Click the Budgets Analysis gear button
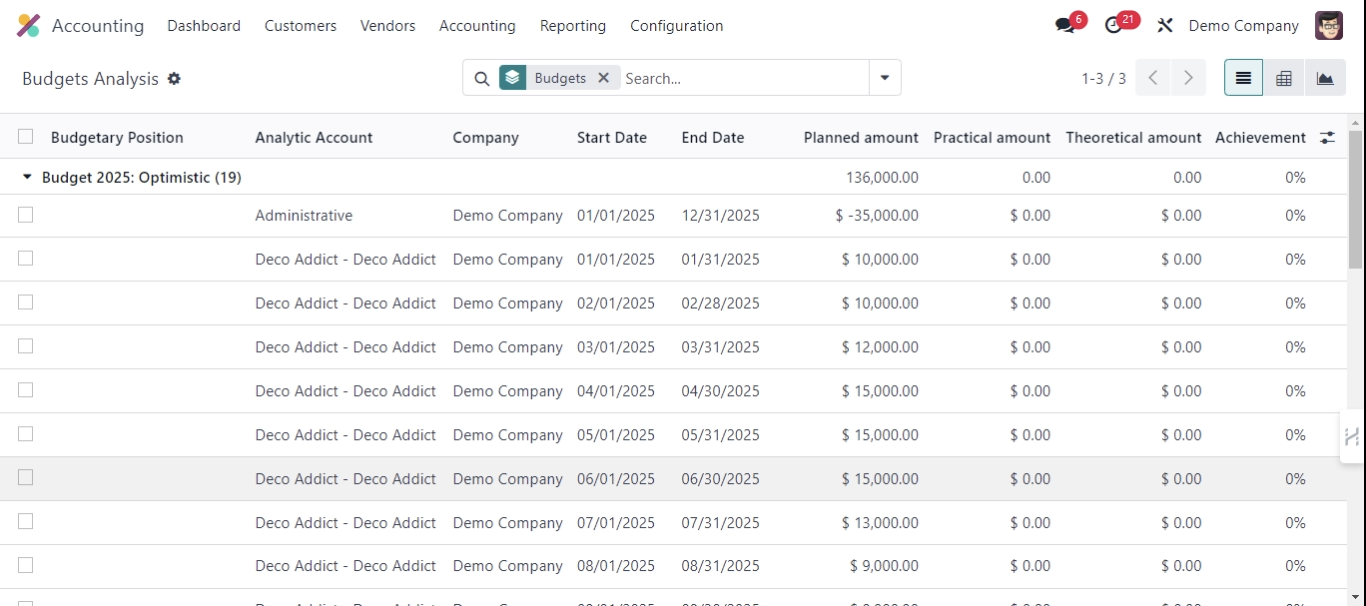1366x606 pixels. (174, 78)
